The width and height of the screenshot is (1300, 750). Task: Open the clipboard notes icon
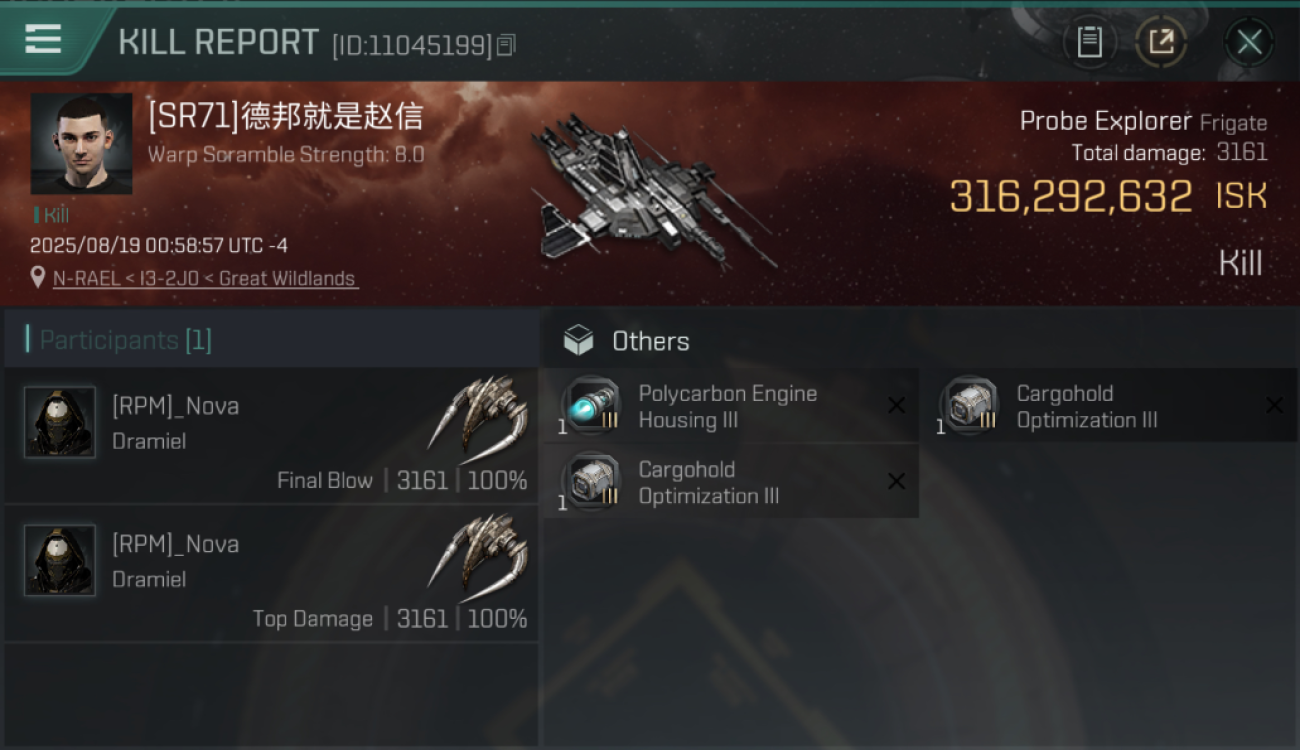[1090, 42]
